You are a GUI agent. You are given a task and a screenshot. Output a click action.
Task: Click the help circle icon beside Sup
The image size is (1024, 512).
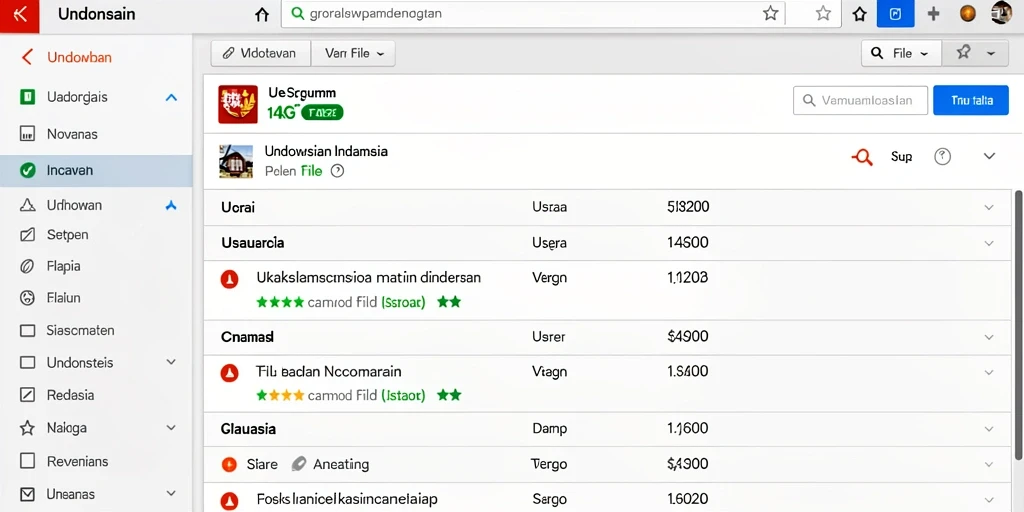click(x=942, y=156)
